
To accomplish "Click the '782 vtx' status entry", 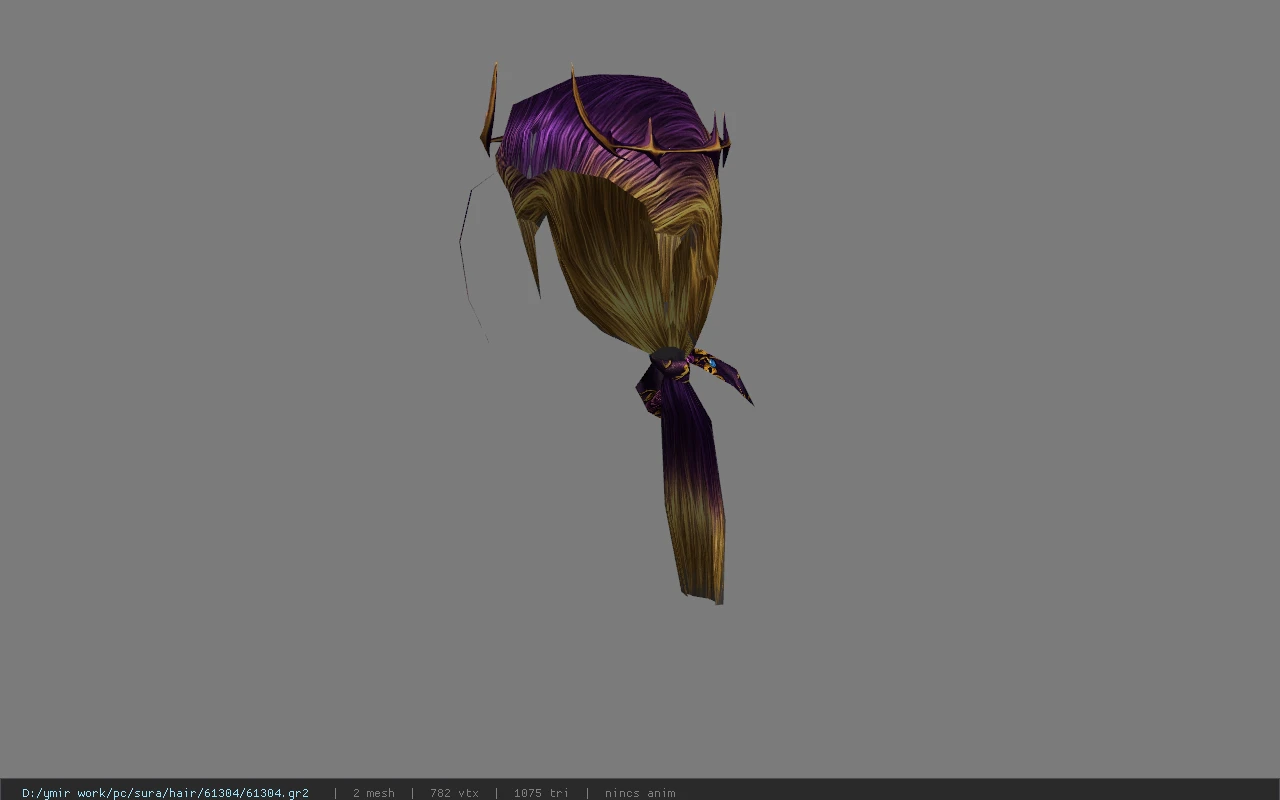I will tap(454, 792).
